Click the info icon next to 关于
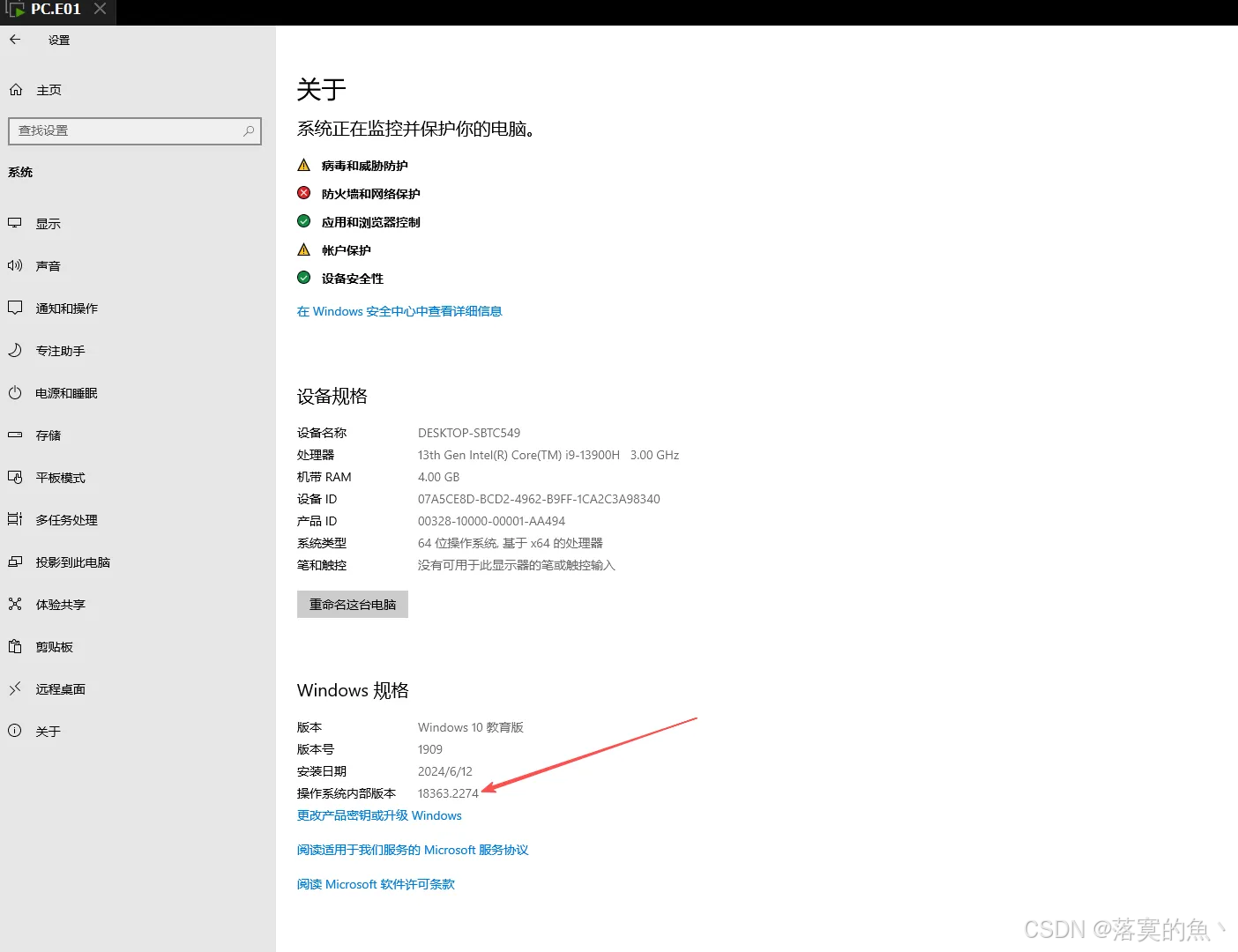 (15, 731)
